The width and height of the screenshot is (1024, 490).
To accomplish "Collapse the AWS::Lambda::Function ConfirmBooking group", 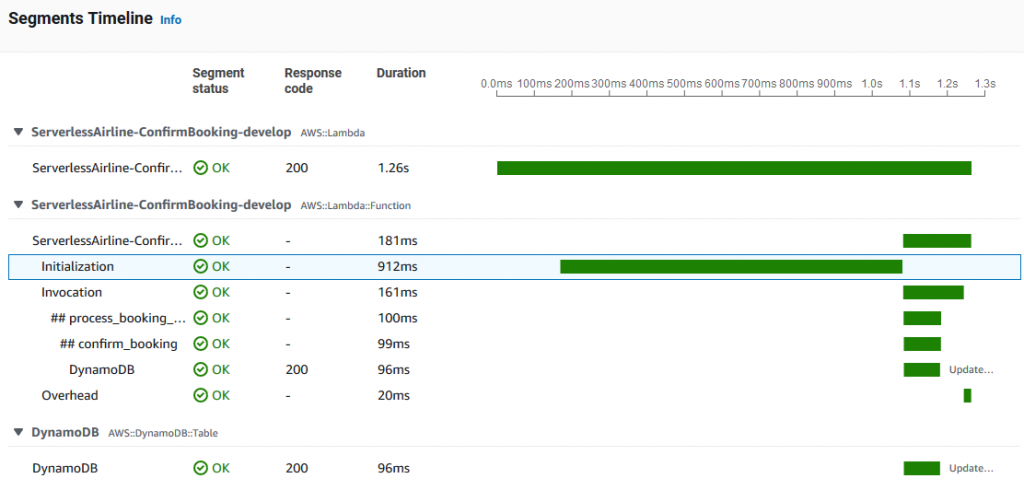I will [18, 205].
